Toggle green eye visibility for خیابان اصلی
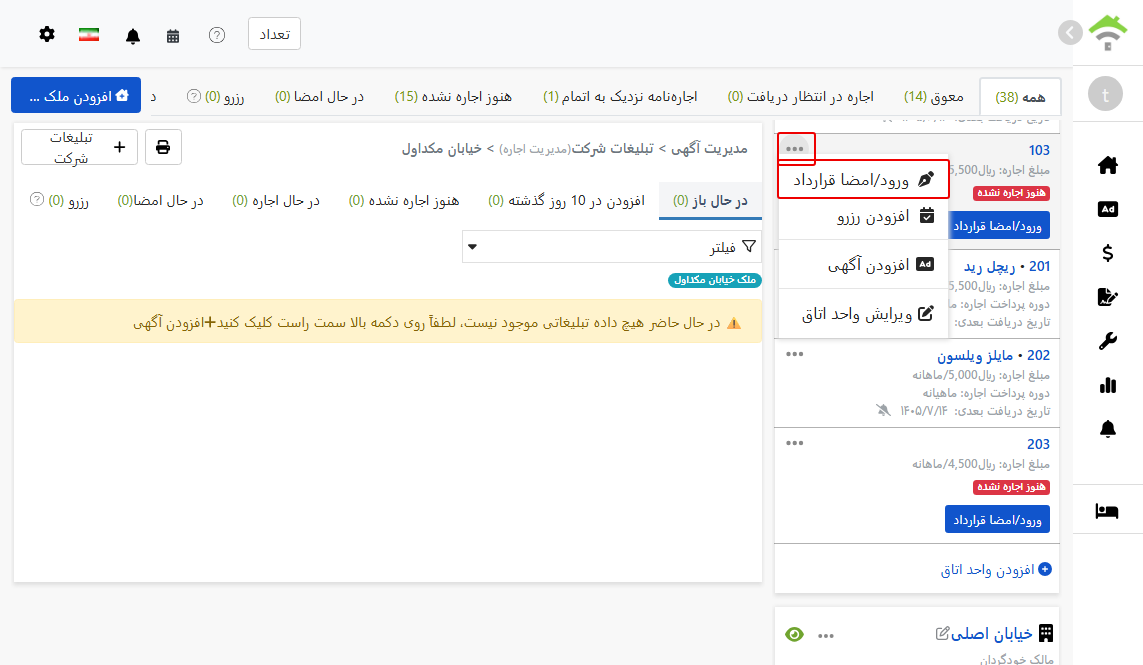 (795, 635)
